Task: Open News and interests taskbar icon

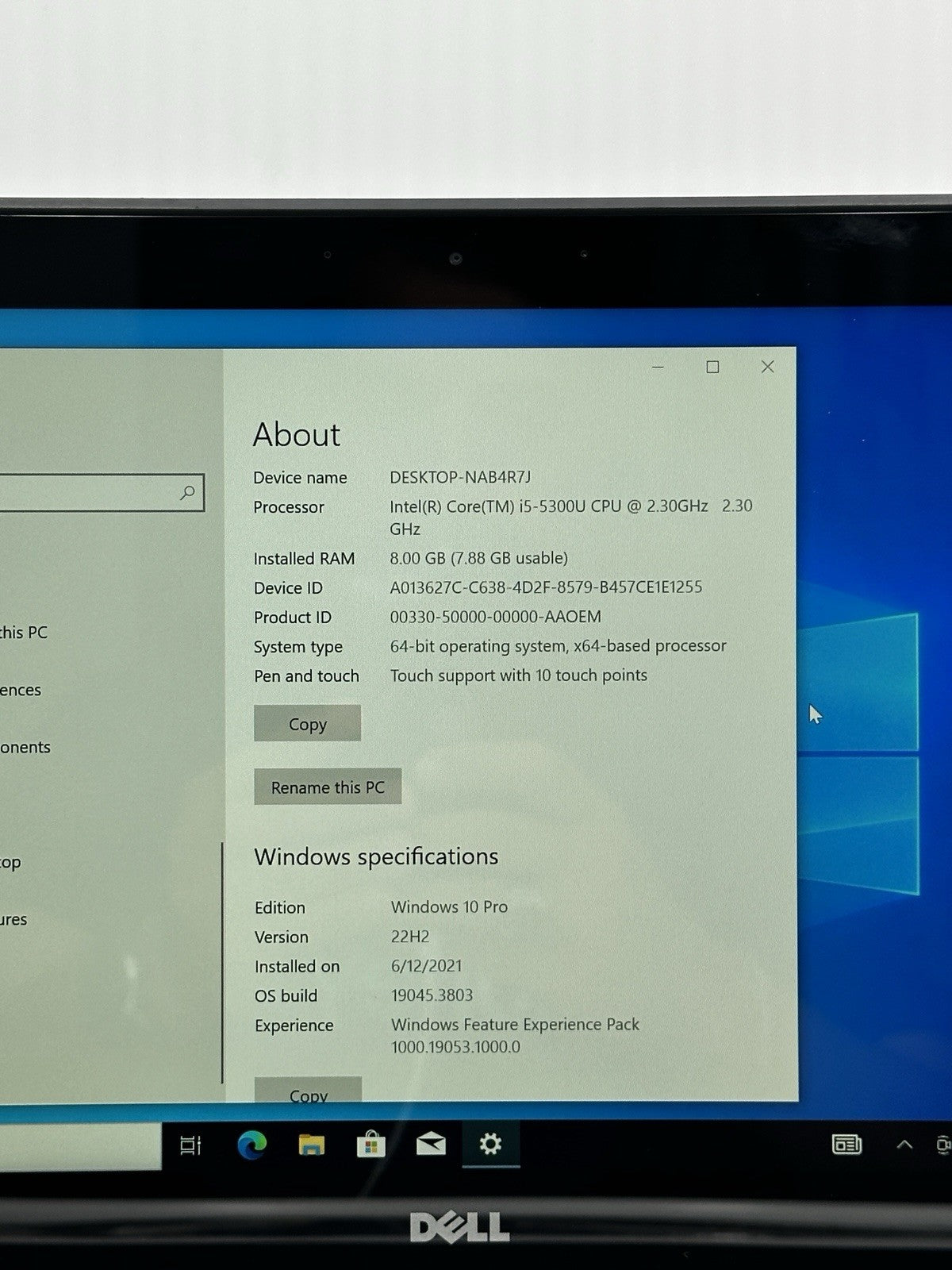Action: [x=846, y=1144]
